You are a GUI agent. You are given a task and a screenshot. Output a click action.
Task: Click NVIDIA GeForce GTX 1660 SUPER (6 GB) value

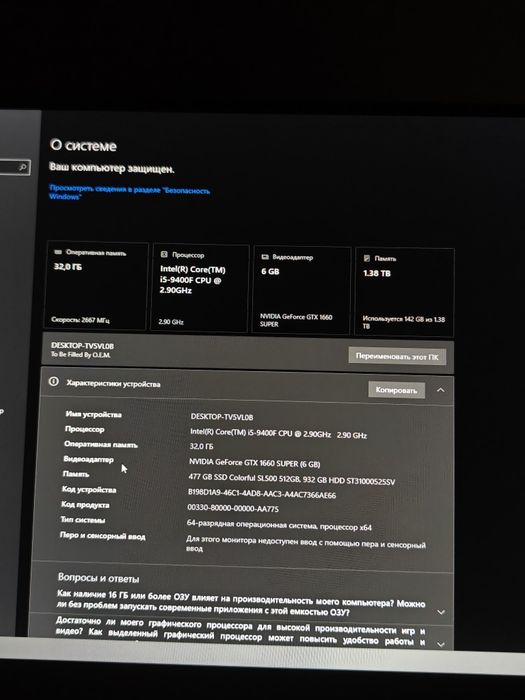[254, 463]
